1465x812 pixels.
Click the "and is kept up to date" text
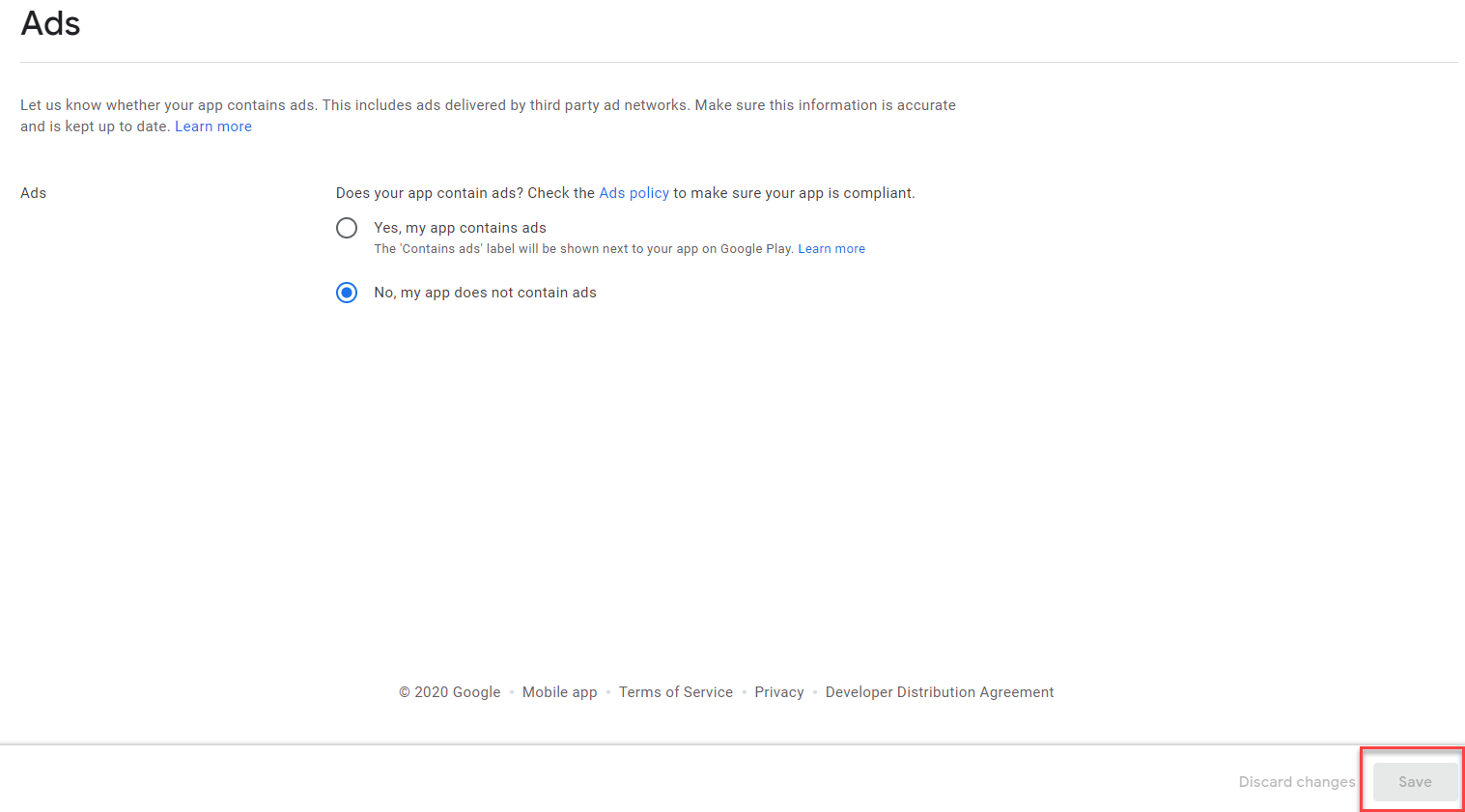click(95, 126)
